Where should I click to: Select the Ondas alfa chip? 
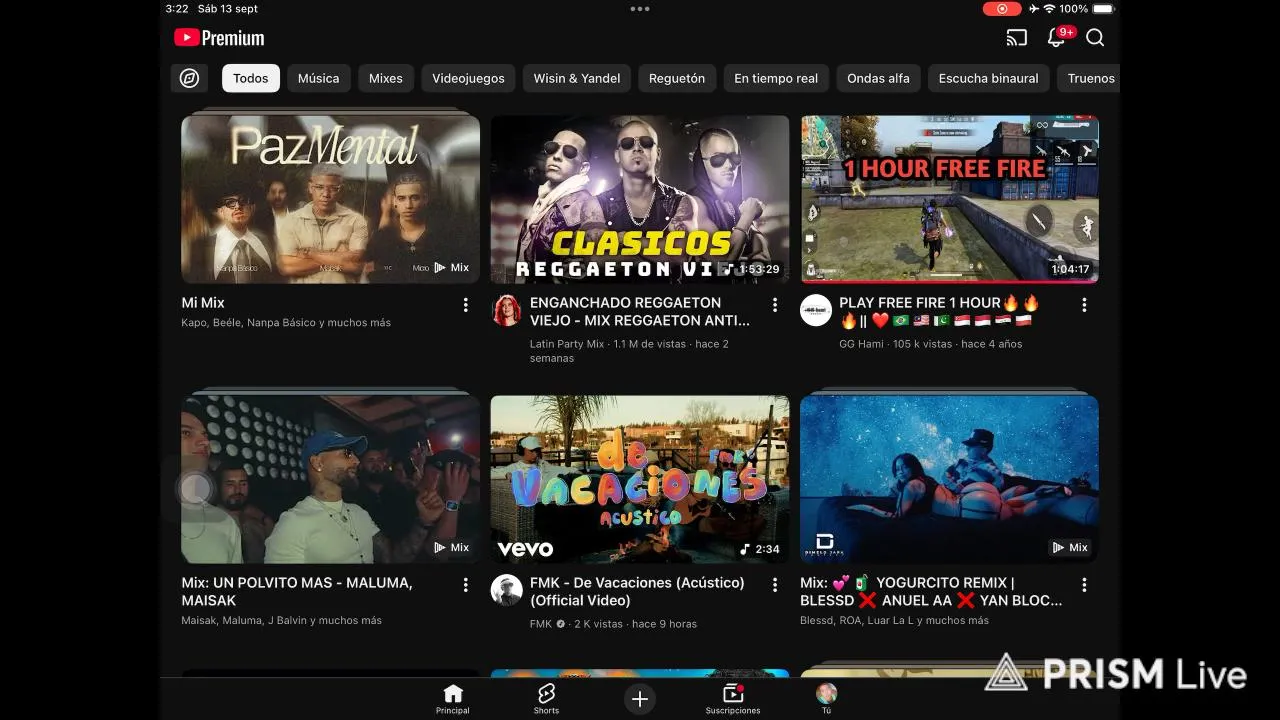tap(878, 78)
